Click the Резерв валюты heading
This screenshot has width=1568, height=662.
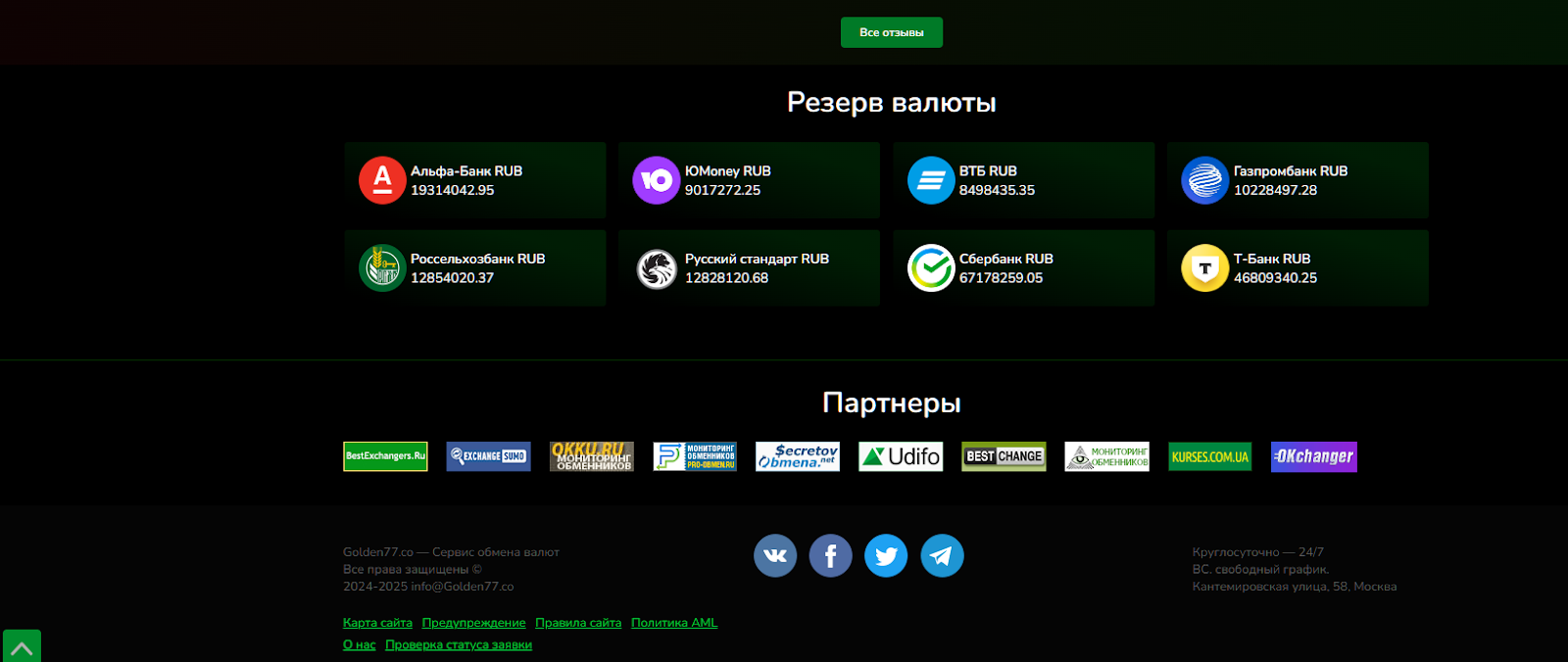click(892, 103)
